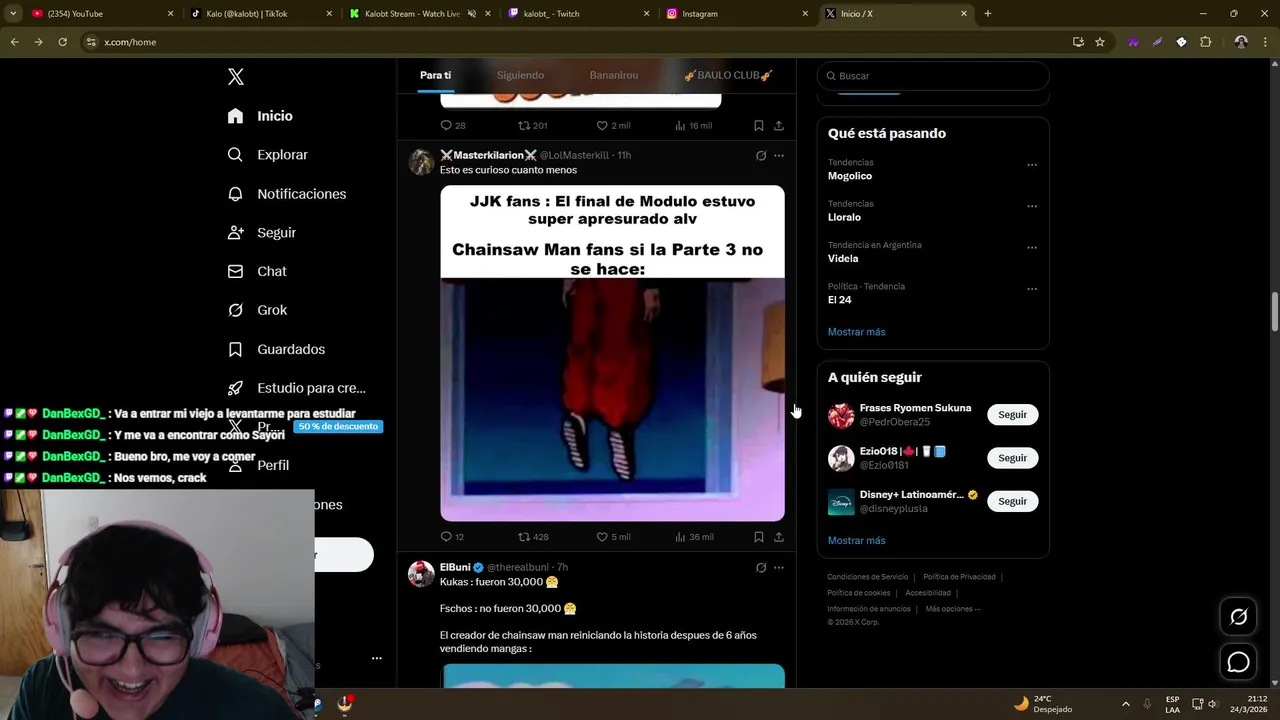
Task: Open the floating Grok button
Action: pyautogui.click(x=1238, y=617)
